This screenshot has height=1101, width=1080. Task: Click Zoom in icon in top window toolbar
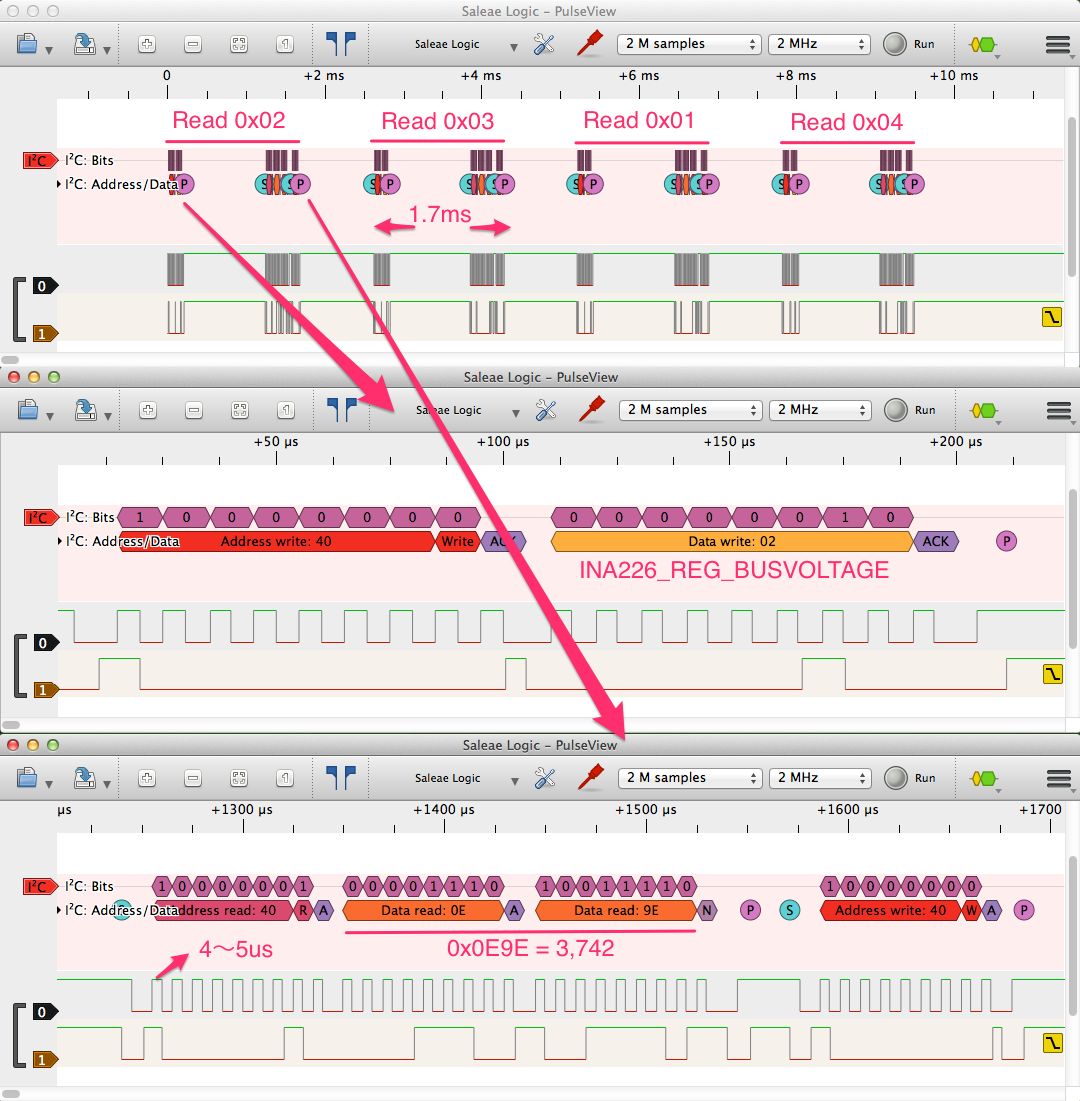pos(147,44)
